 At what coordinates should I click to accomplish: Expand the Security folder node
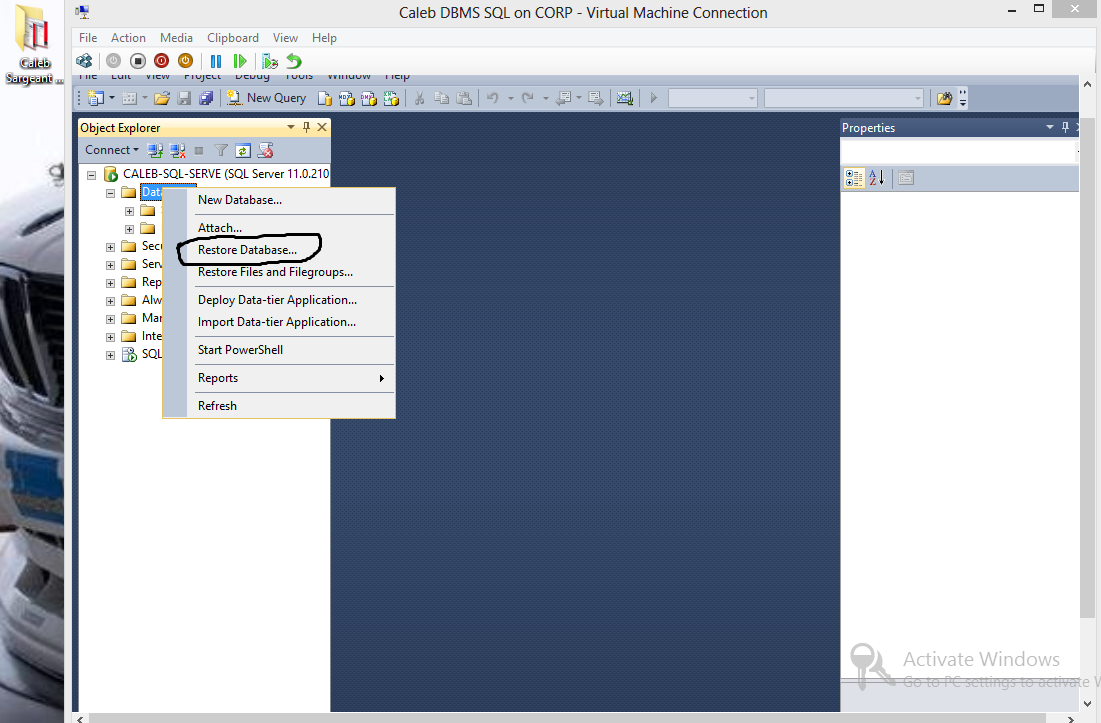point(110,247)
